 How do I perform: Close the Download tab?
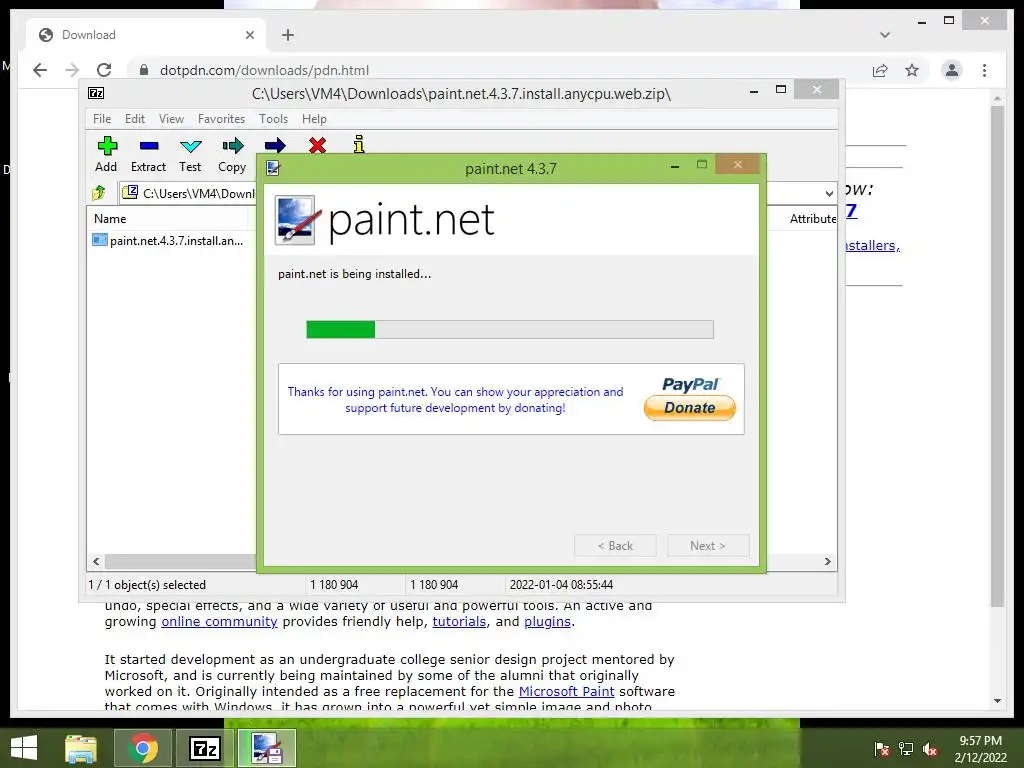click(x=249, y=35)
